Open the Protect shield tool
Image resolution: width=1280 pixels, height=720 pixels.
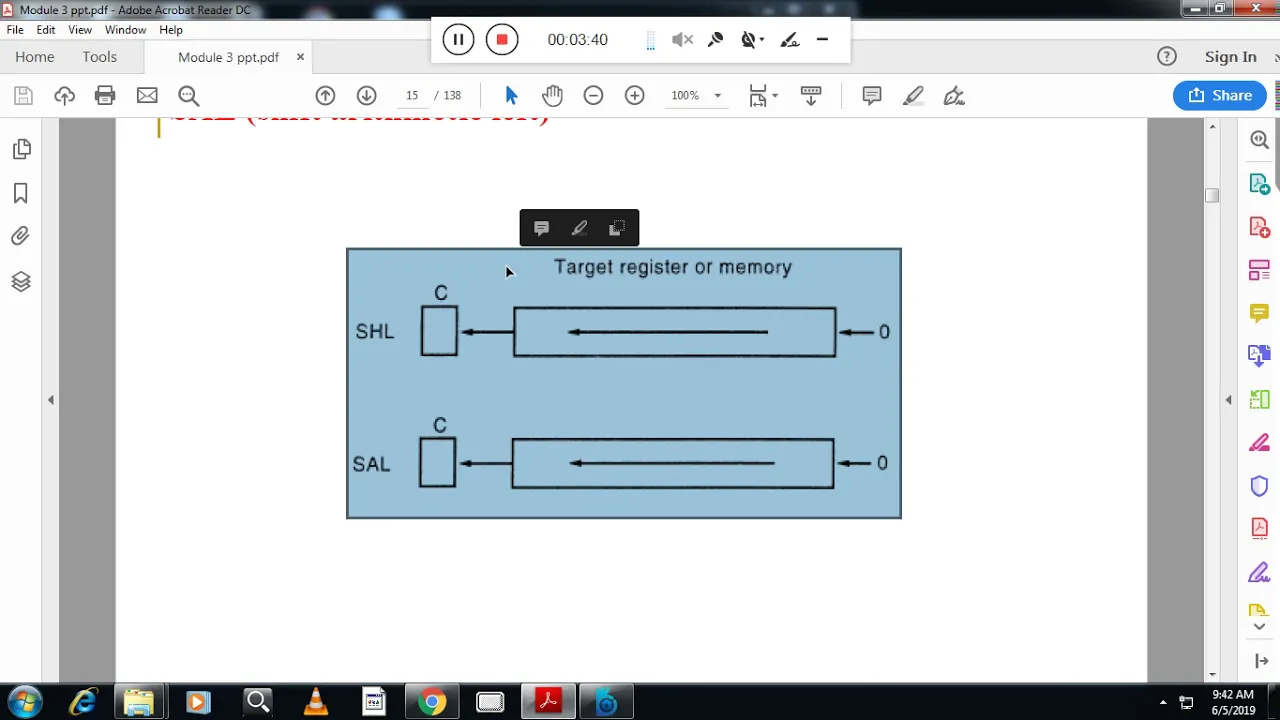tap(1259, 486)
